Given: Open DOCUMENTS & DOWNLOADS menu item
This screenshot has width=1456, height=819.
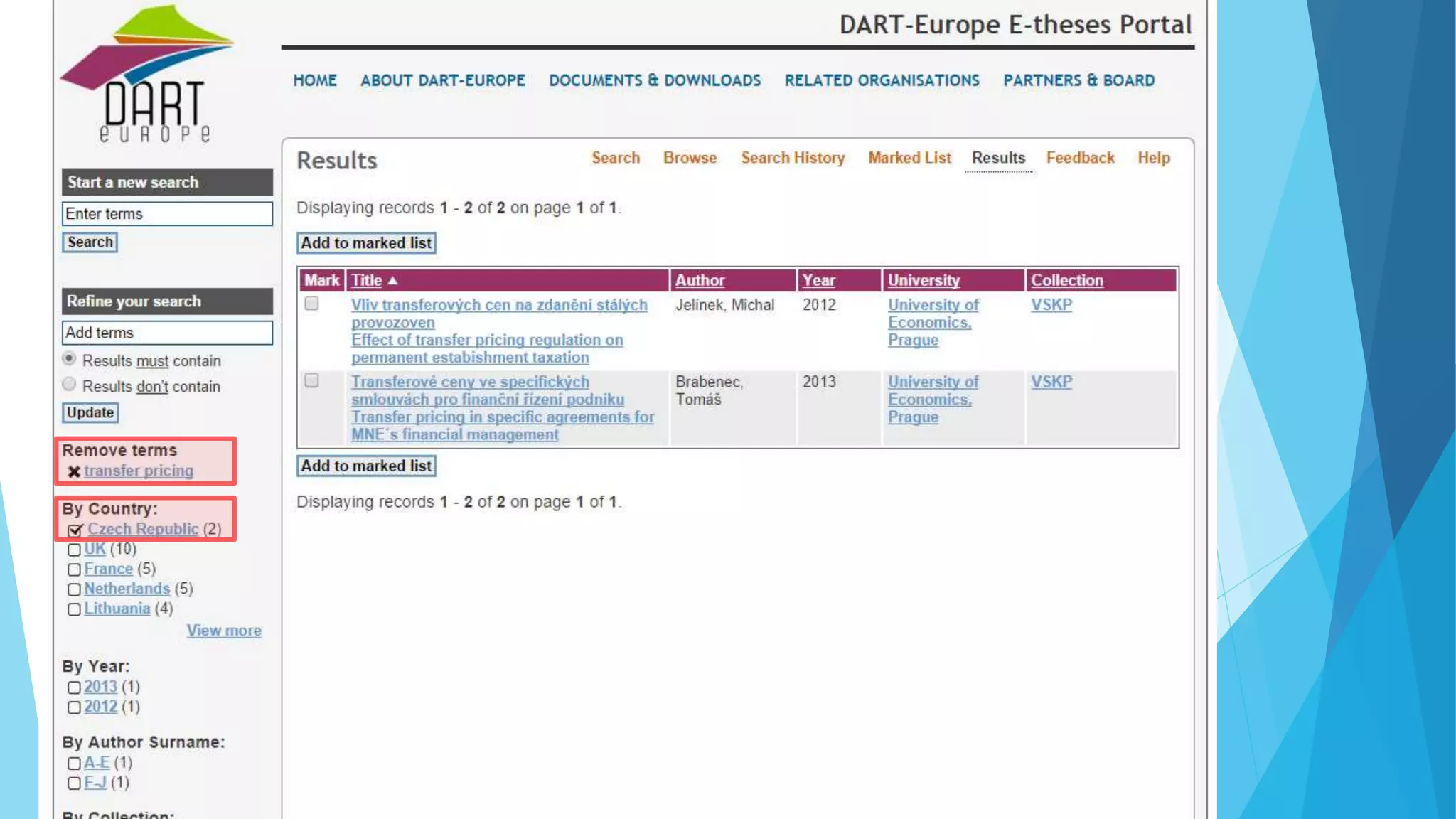Looking at the screenshot, I should pos(655,80).
